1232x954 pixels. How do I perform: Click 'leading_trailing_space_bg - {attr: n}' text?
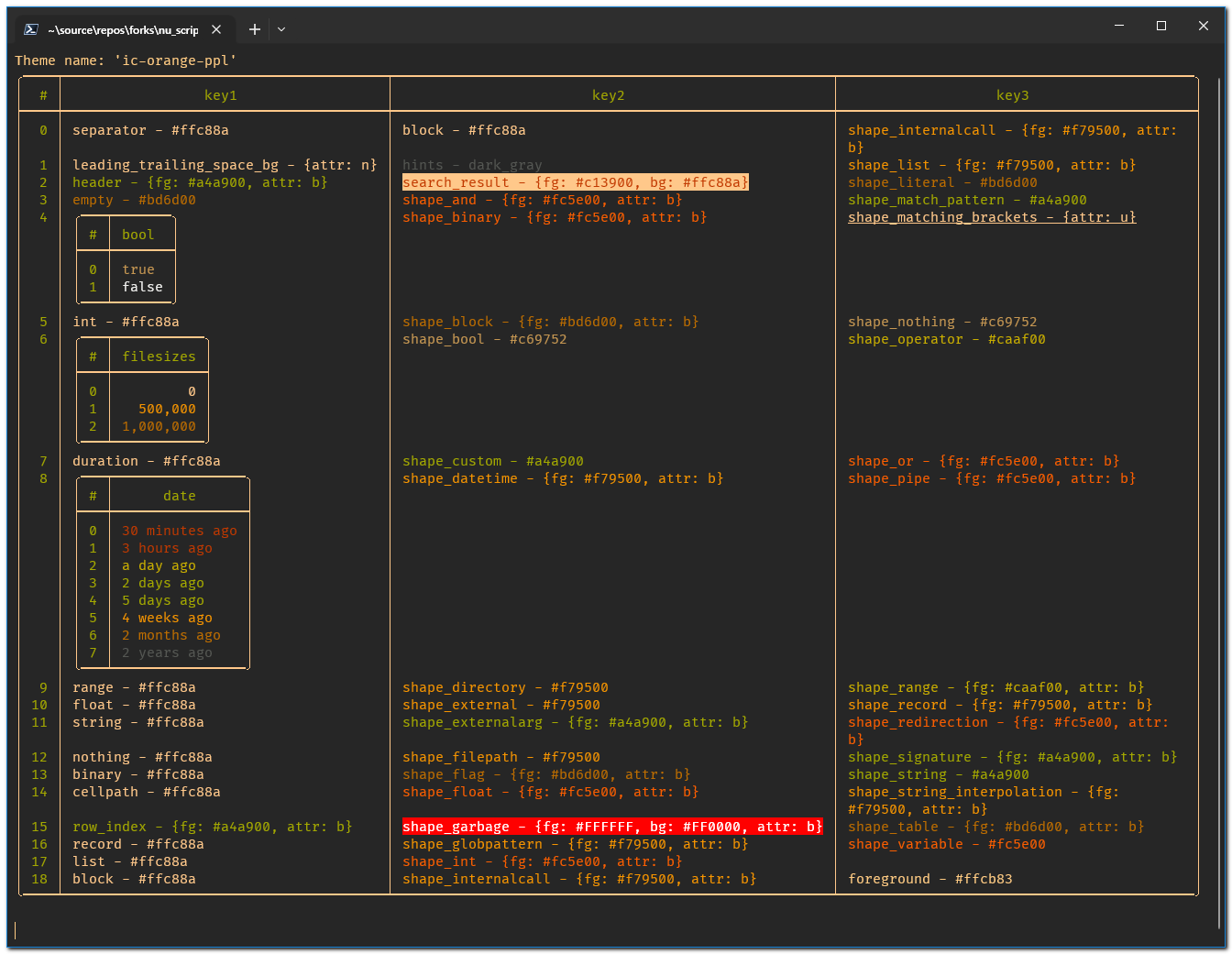coord(225,165)
